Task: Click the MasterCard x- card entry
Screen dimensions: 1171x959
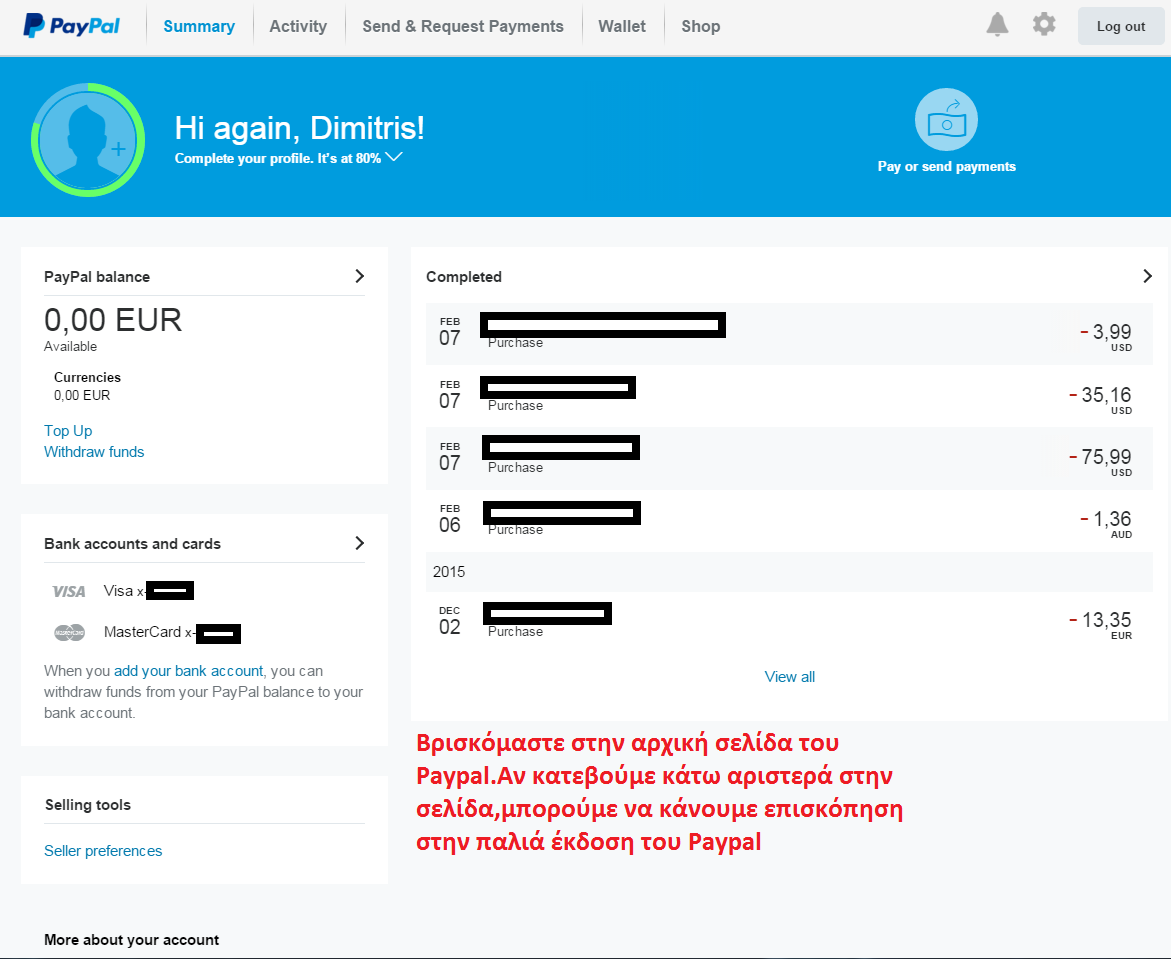Action: coord(147,633)
